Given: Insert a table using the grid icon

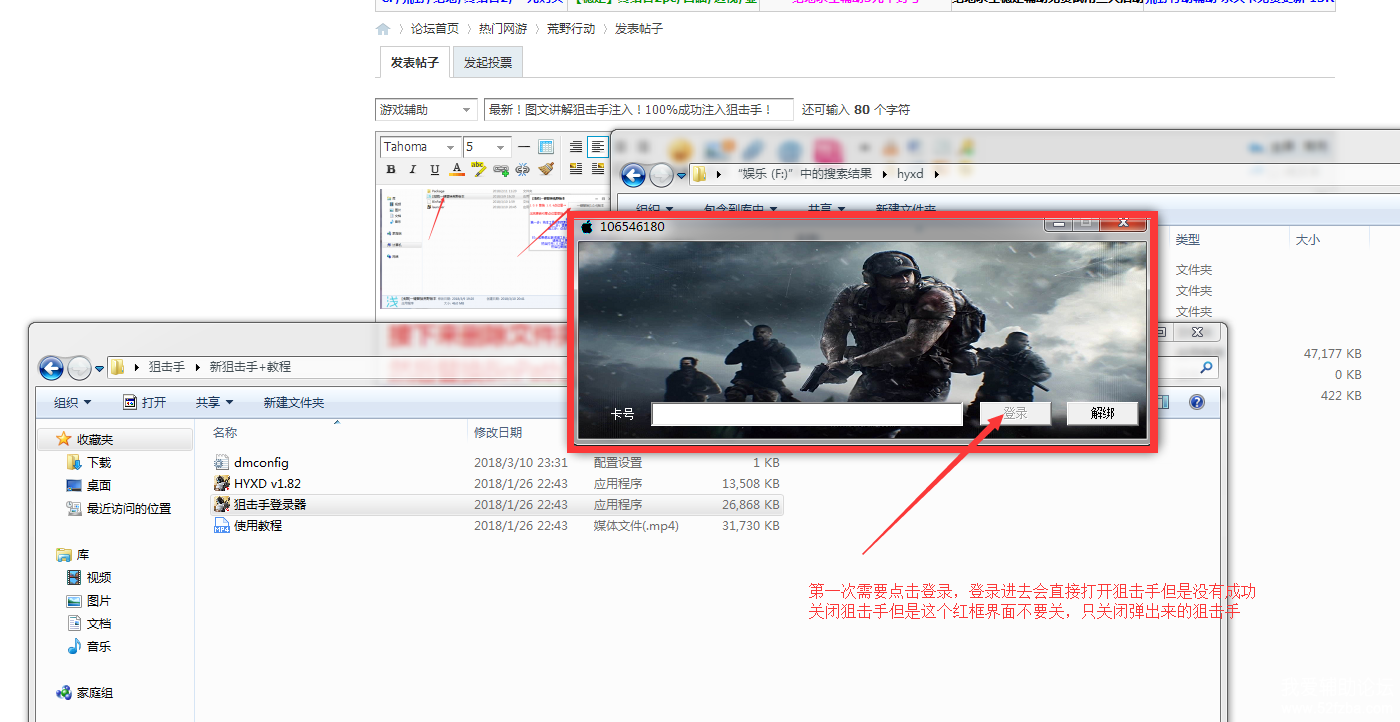Looking at the screenshot, I should (546, 147).
